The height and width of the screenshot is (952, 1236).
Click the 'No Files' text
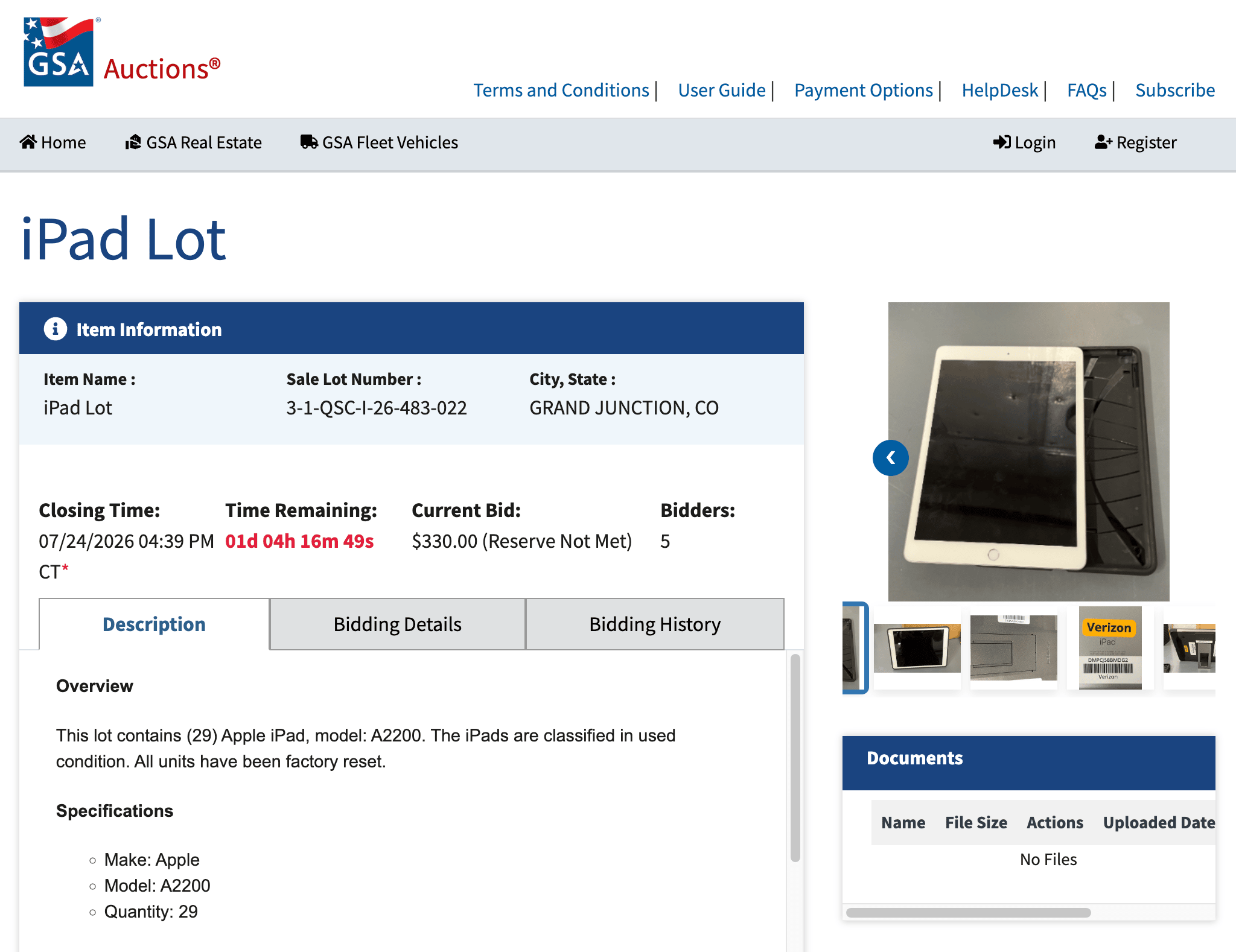click(x=1048, y=859)
